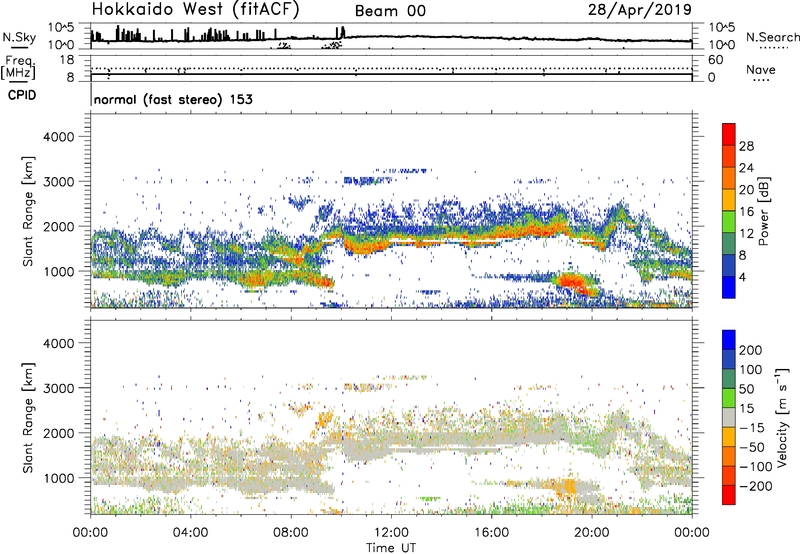Click the 'Time UT' axis label
The image size is (800, 554).
(391, 548)
